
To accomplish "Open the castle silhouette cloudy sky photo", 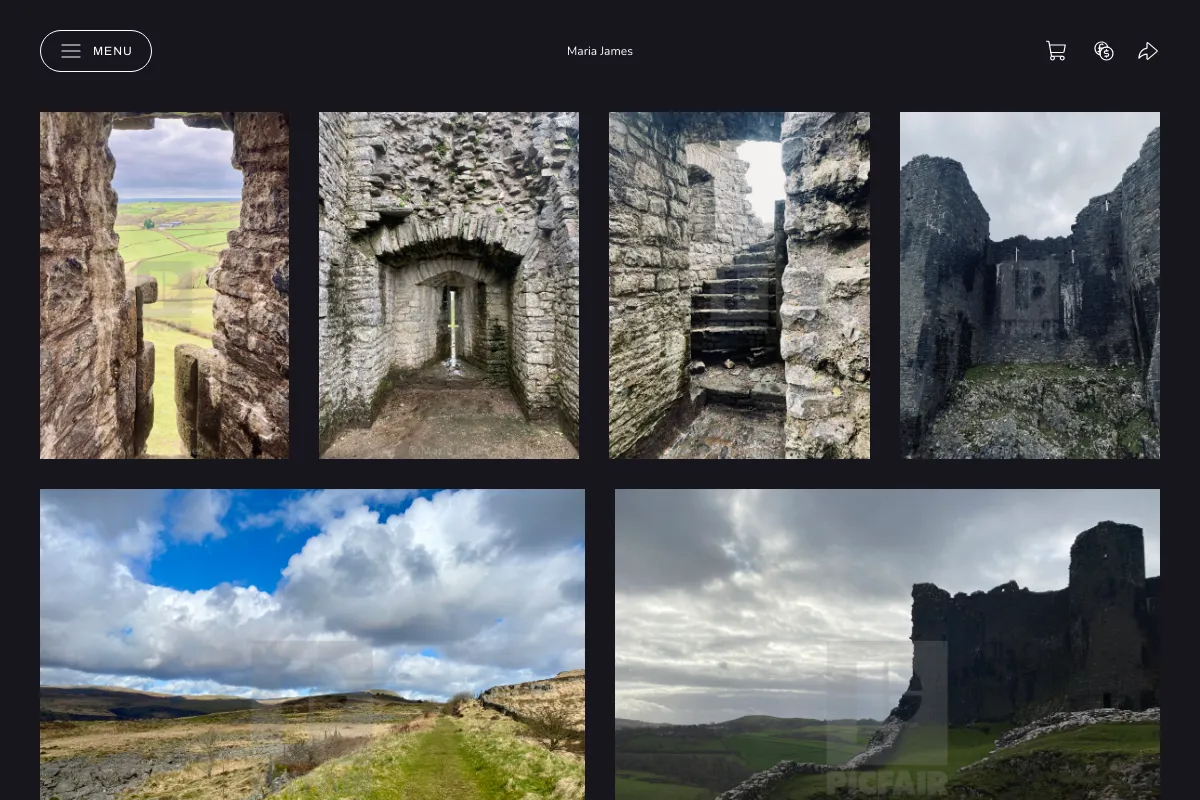I will (887, 644).
